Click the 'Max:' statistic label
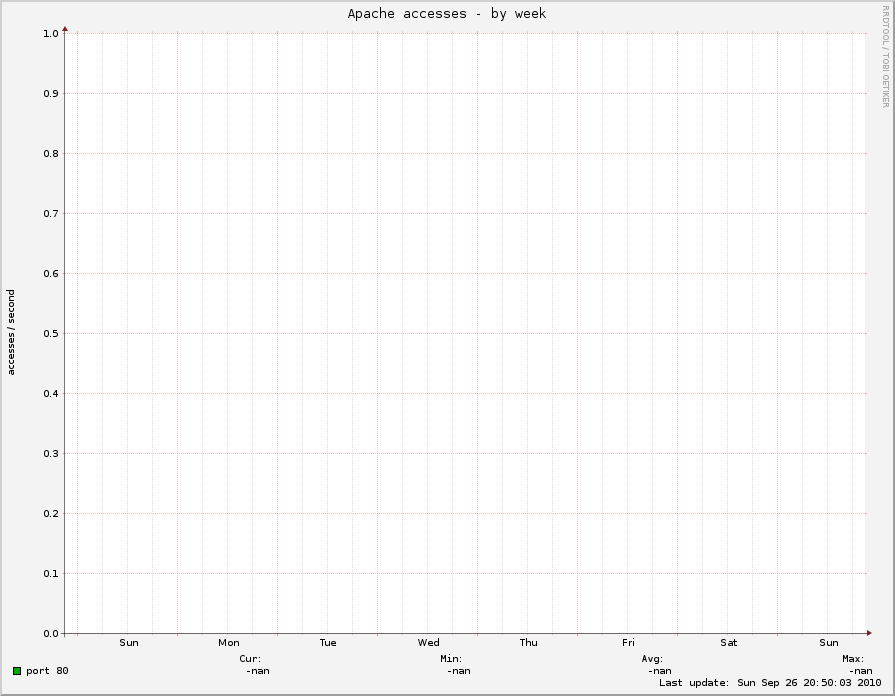Viewport: 895px width, 696px height. [853, 659]
